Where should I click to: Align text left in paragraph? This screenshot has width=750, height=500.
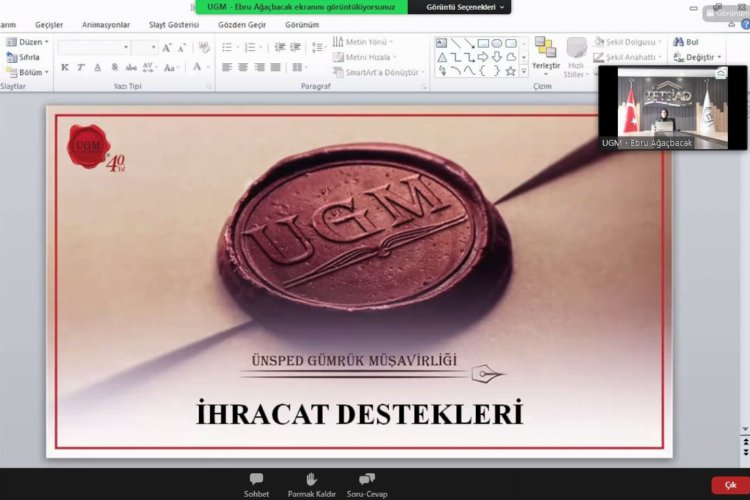[227, 67]
